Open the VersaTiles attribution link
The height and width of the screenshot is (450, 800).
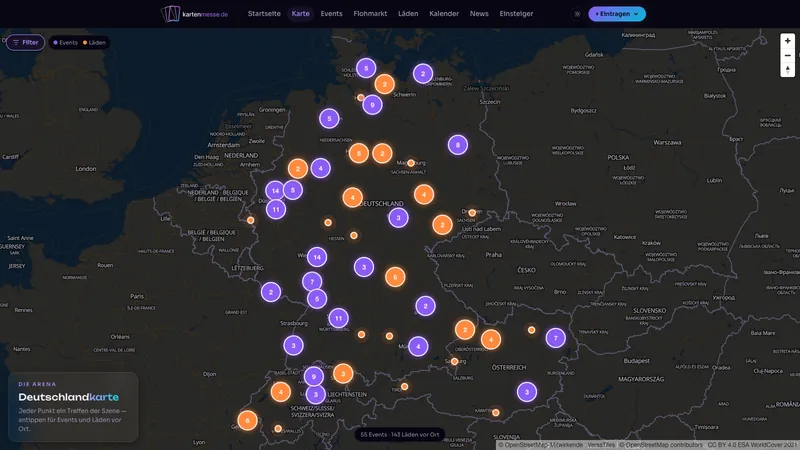601,445
